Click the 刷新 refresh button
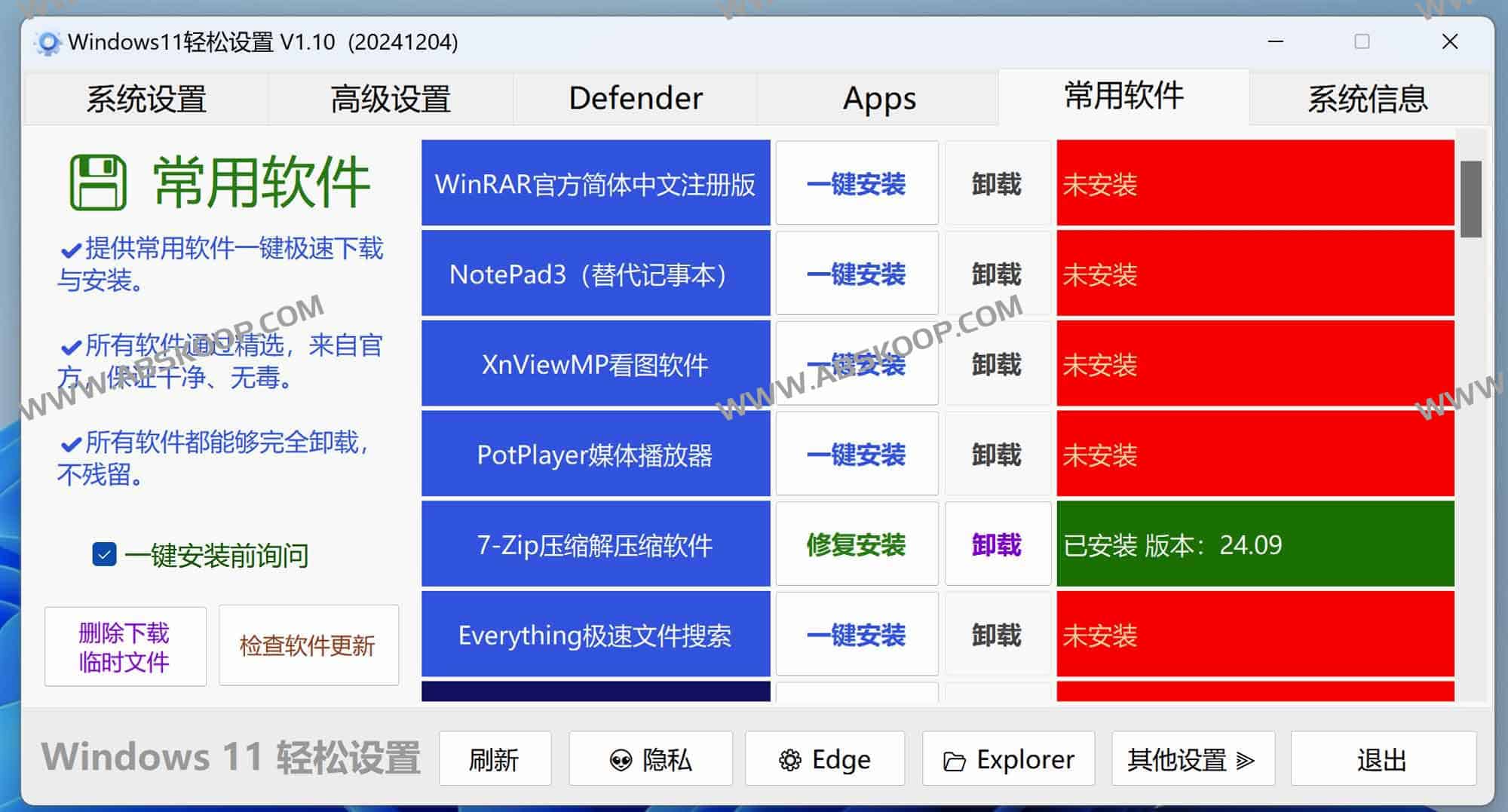 click(x=495, y=759)
